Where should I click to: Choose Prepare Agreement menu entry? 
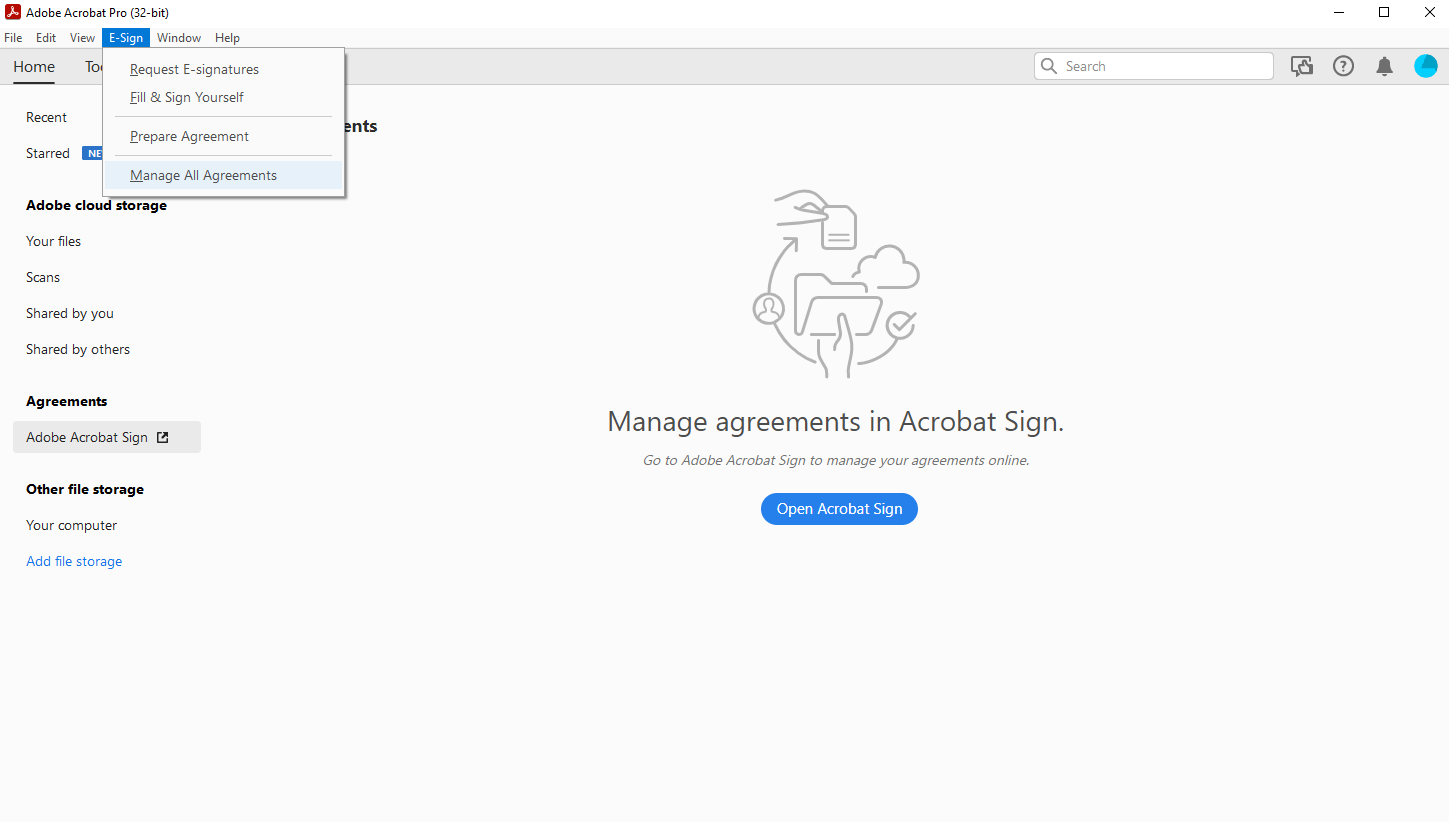point(224,136)
